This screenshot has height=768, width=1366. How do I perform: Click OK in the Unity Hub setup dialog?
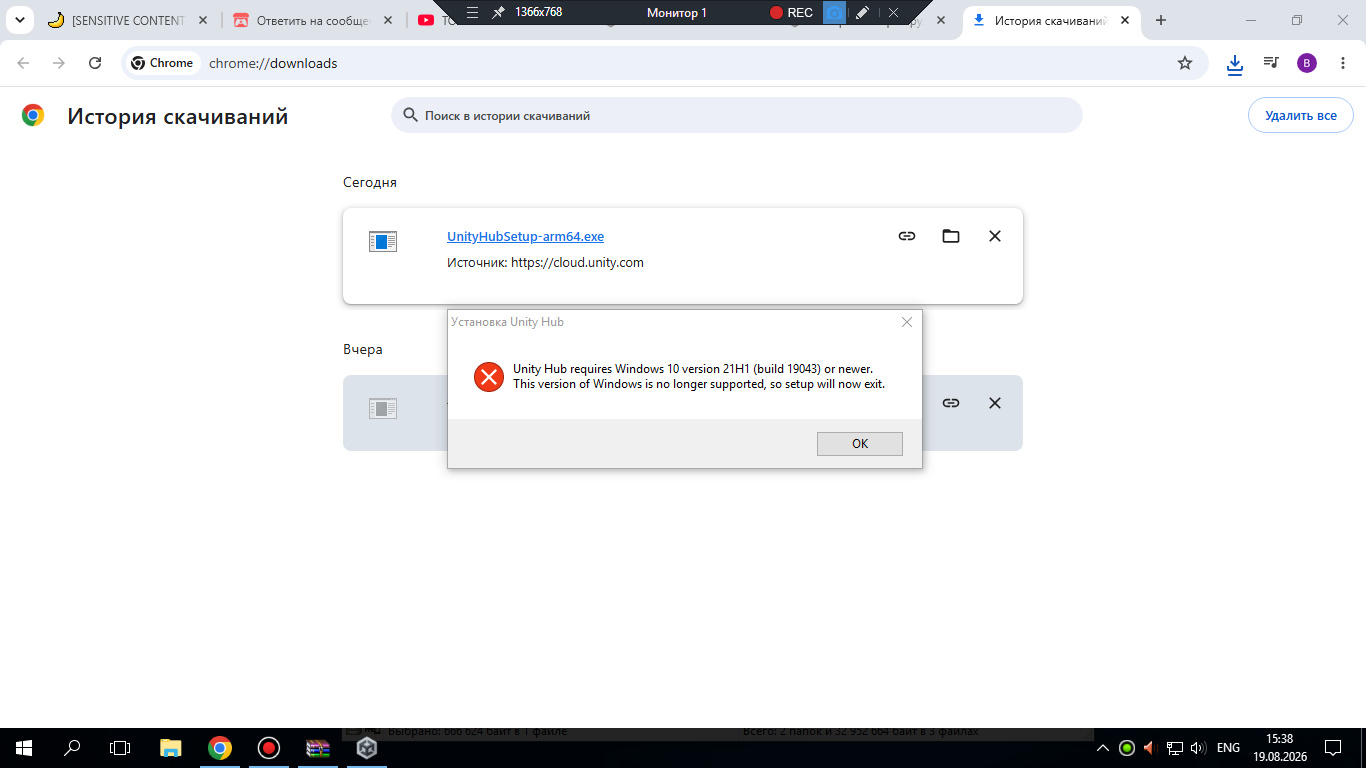click(x=860, y=444)
